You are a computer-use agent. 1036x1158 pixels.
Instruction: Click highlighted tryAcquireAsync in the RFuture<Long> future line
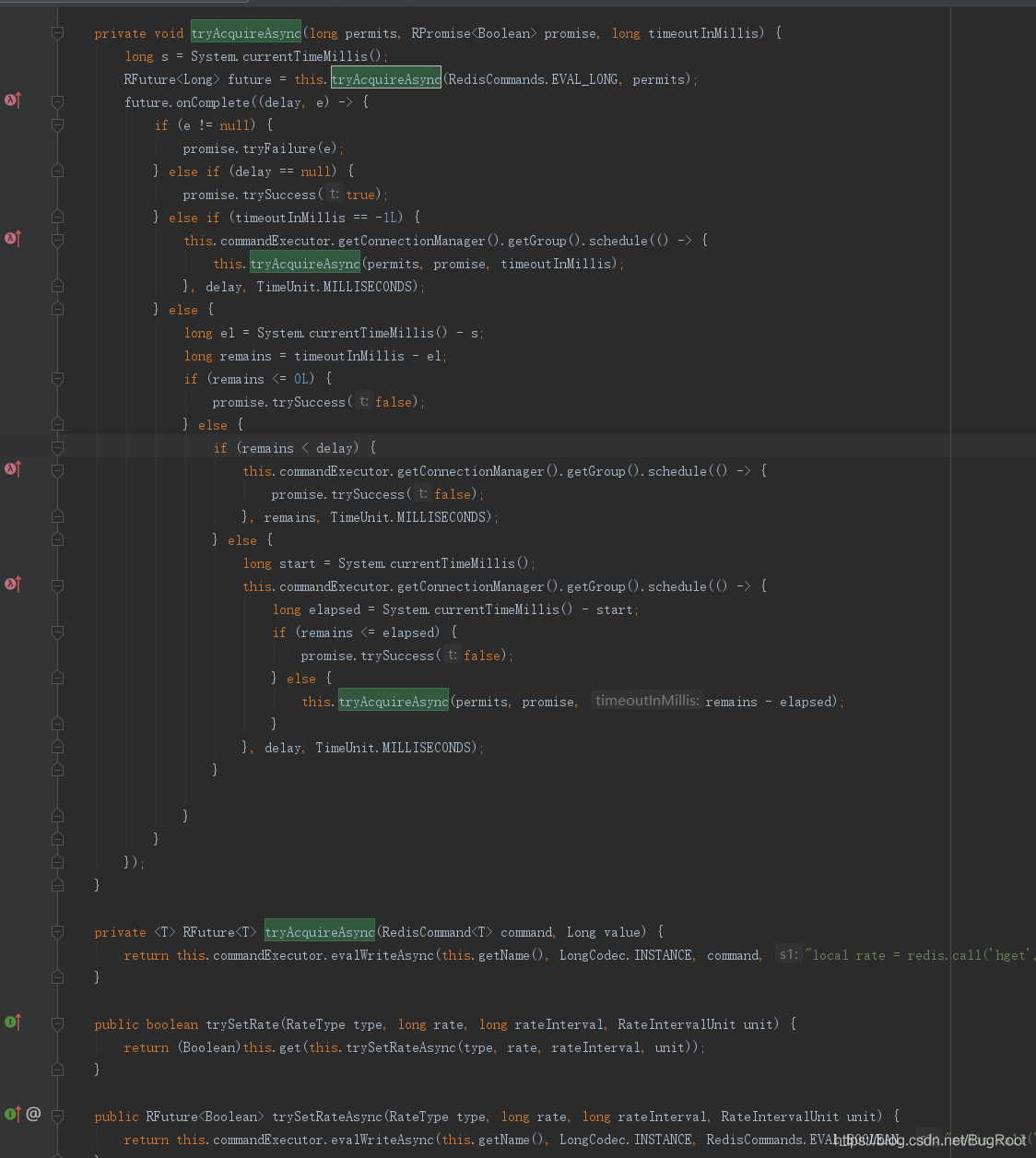(386, 79)
